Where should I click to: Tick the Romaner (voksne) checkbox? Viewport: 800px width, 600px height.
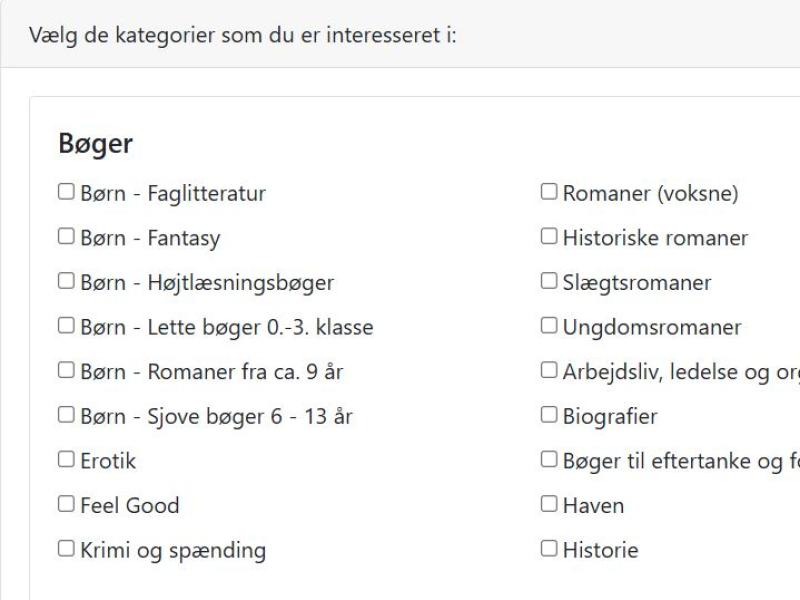[x=549, y=192]
